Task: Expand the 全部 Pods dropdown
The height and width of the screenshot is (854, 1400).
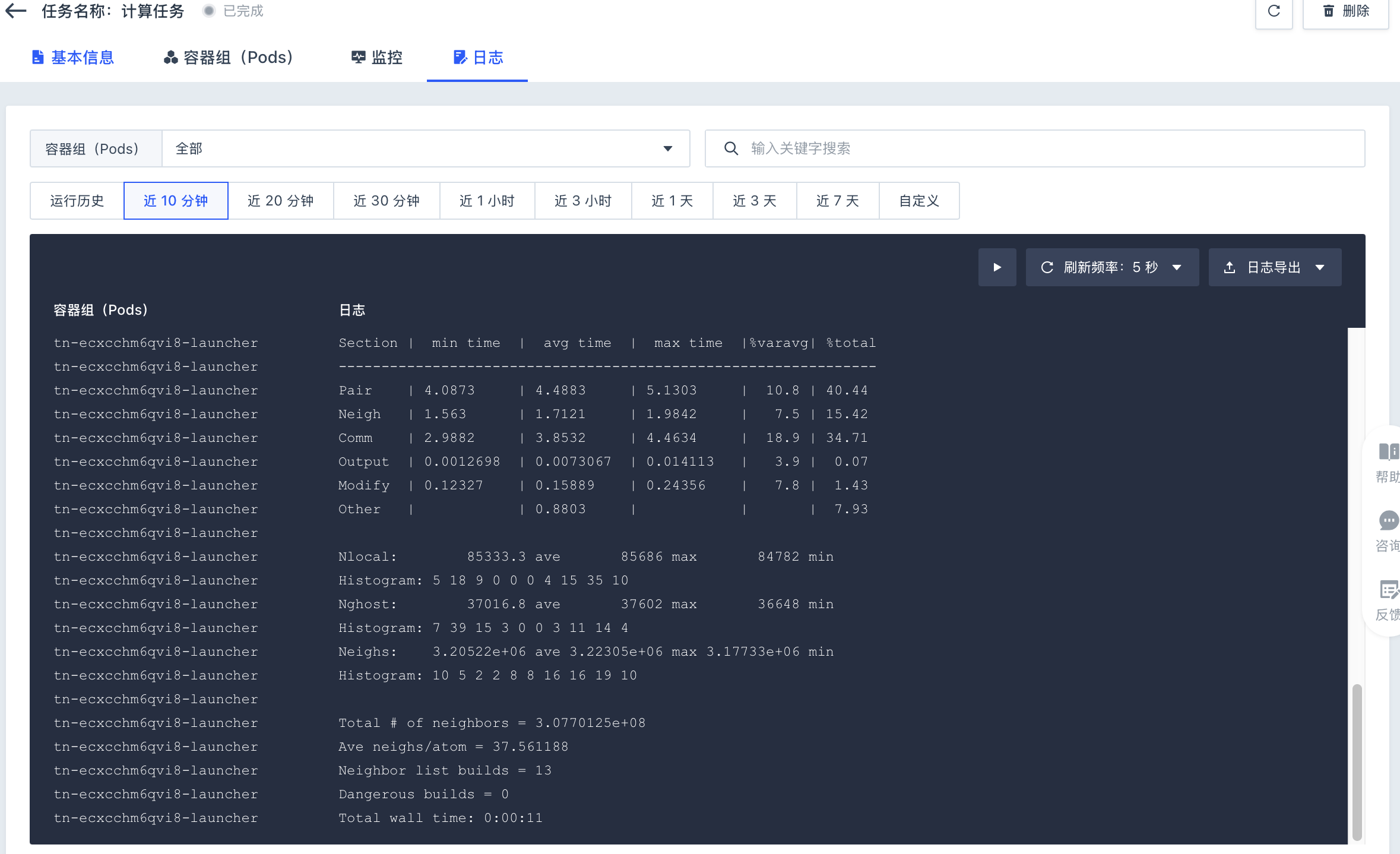Action: 426,148
